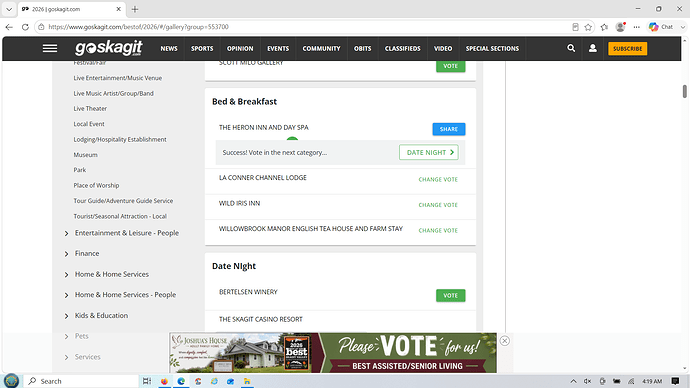The height and width of the screenshot is (388, 690).
Task: Open File Explorer from the taskbar
Action: [x=247, y=381]
